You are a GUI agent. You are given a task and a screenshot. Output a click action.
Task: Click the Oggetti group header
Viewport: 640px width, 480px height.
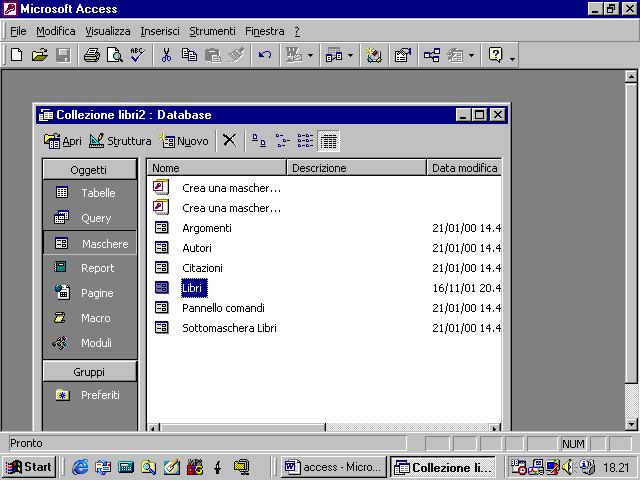point(89,169)
